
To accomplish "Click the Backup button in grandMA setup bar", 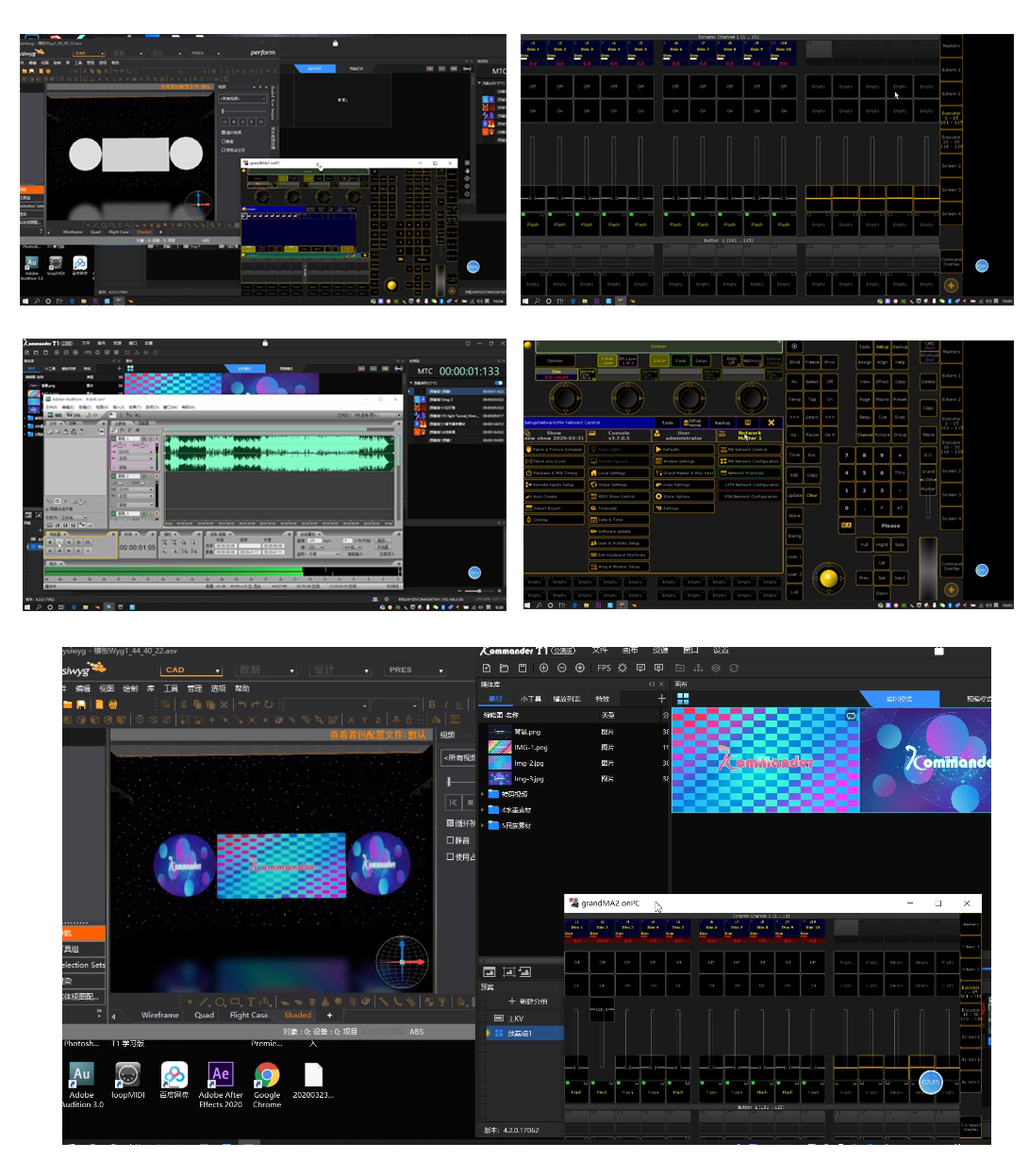I will [722, 422].
